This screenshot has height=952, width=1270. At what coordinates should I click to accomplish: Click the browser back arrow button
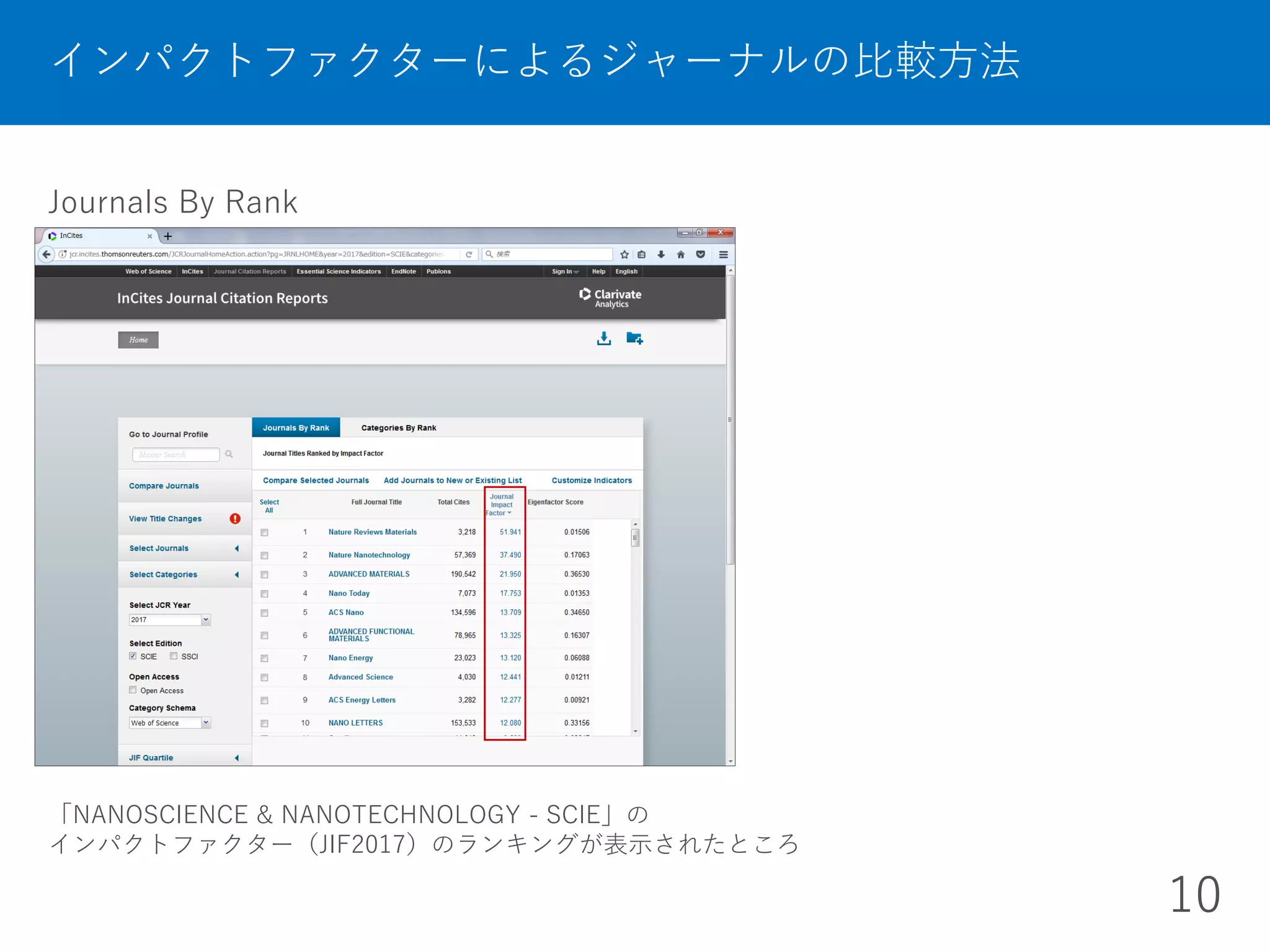[47, 254]
